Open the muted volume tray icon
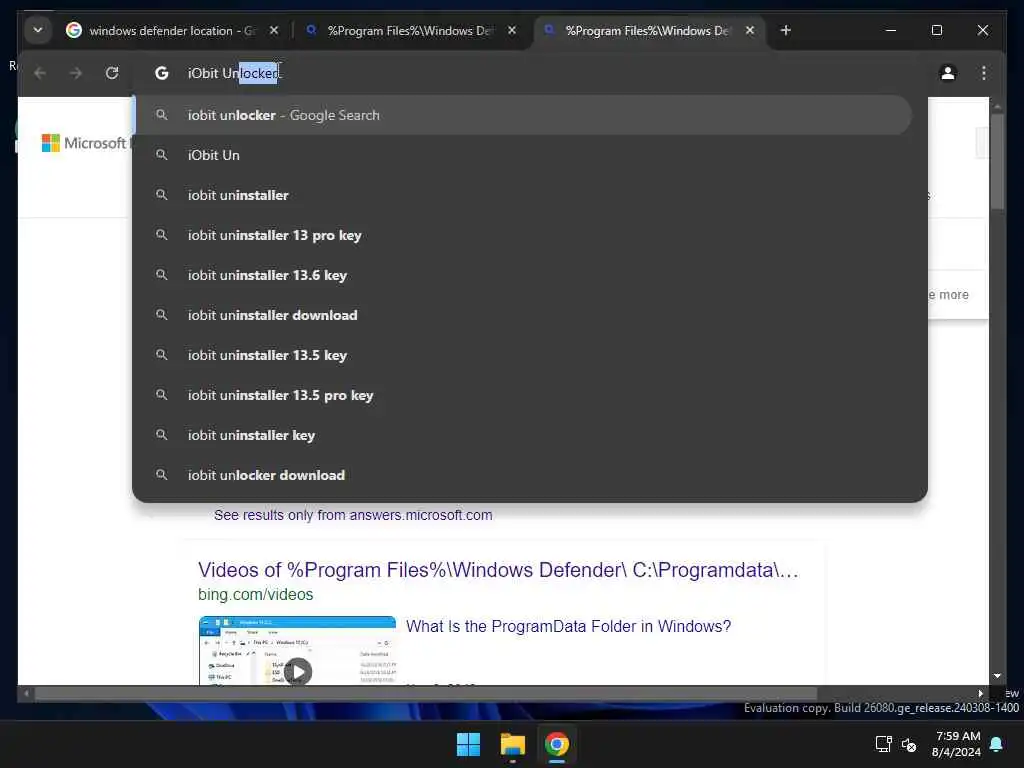1024x768 pixels. (x=908, y=744)
